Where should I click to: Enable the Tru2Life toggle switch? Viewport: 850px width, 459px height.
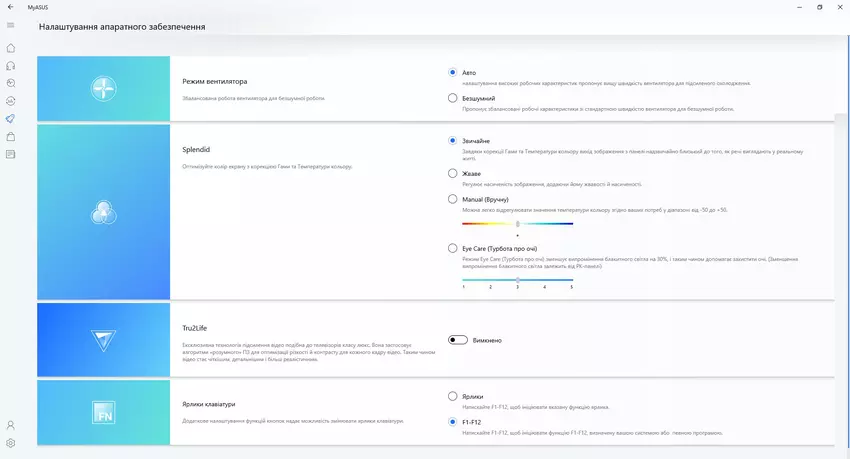coord(458,340)
